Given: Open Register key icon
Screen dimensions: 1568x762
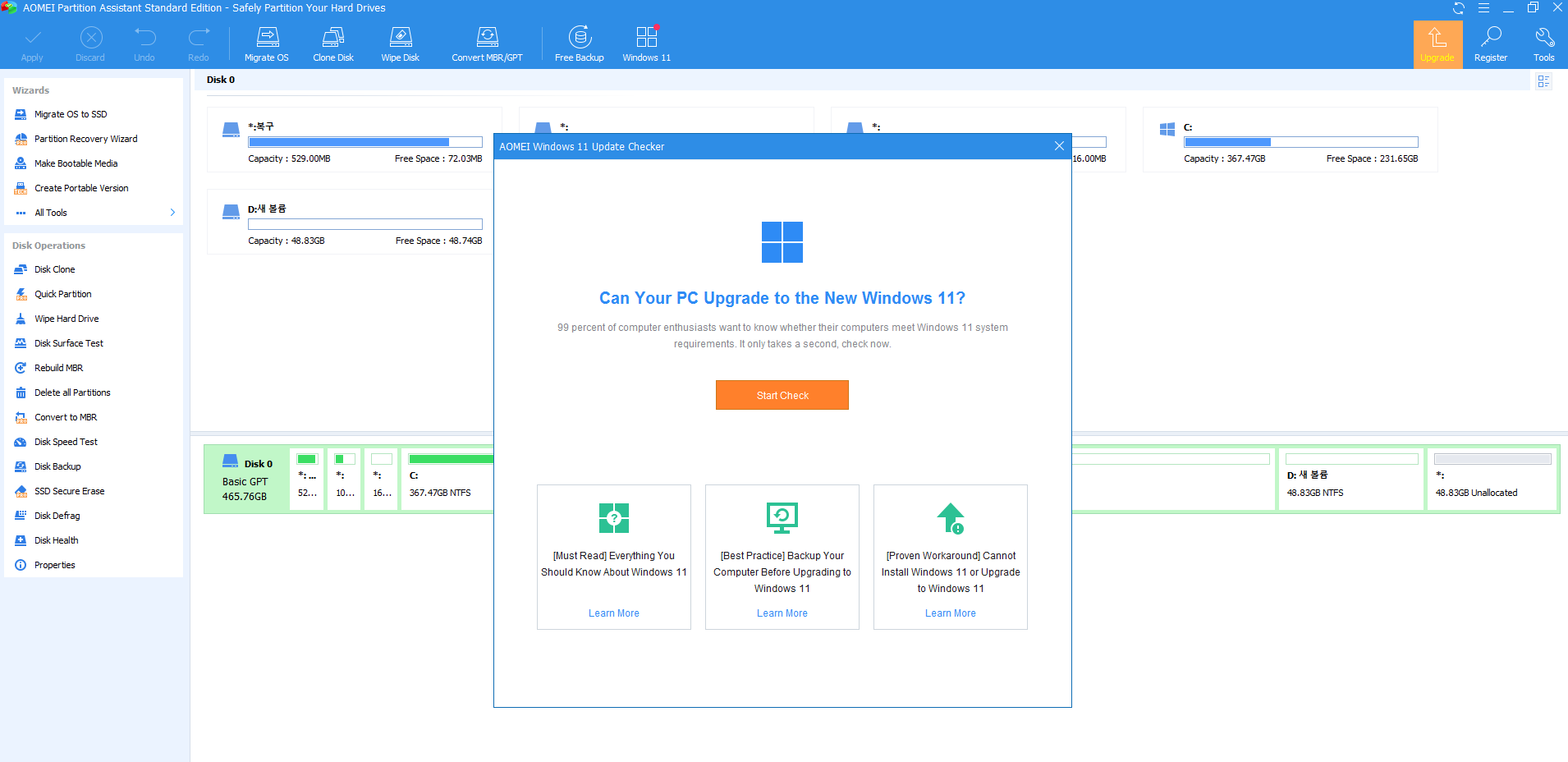Looking at the screenshot, I should (x=1491, y=44).
